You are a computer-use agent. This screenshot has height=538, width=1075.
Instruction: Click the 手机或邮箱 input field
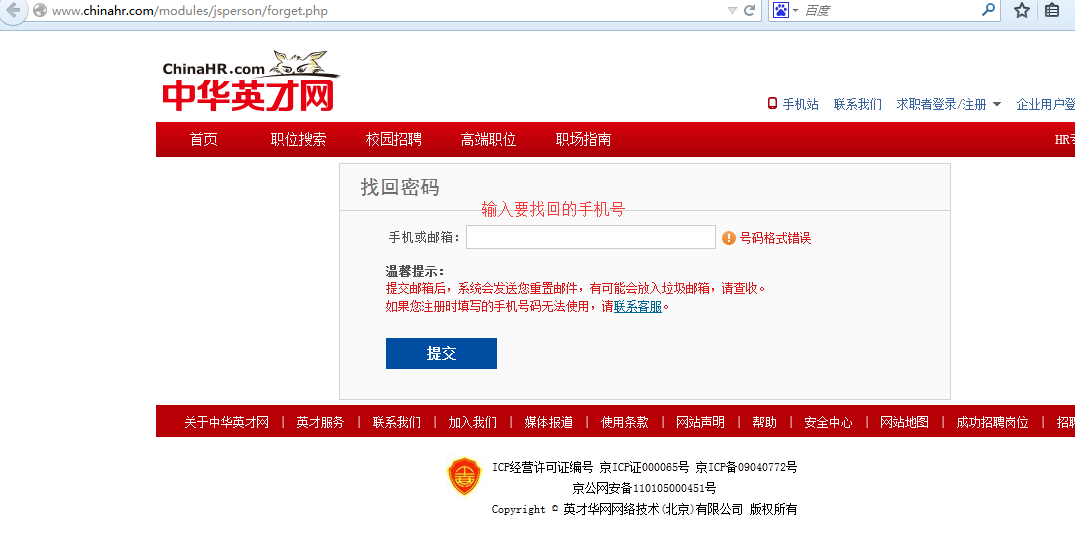[591, 237]
